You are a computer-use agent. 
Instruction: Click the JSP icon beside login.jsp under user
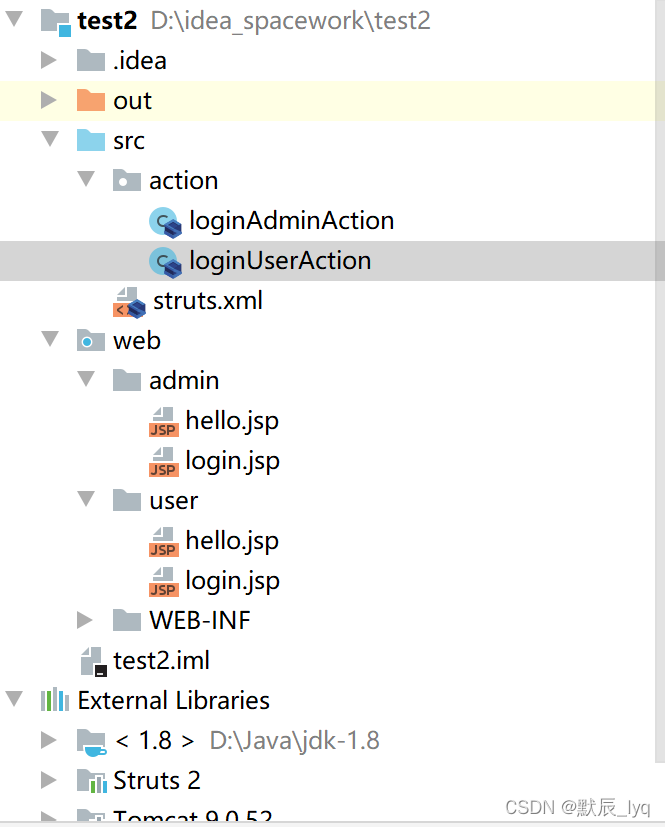164,581
